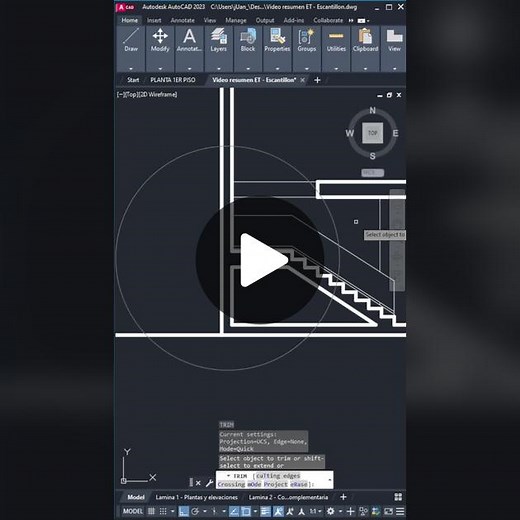The height and width of the screenshot is (520, 520).
Task: Expand the command line history arrow
Action: click(330, 480)
